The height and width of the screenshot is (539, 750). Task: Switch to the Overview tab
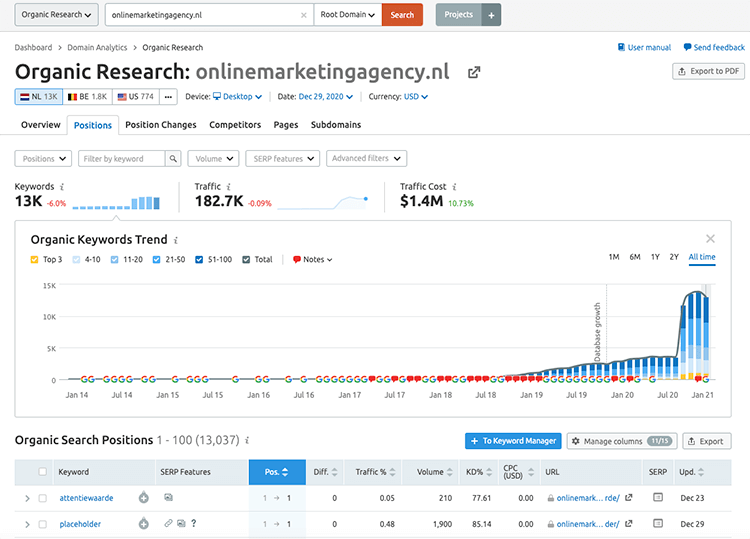[41, 125]
